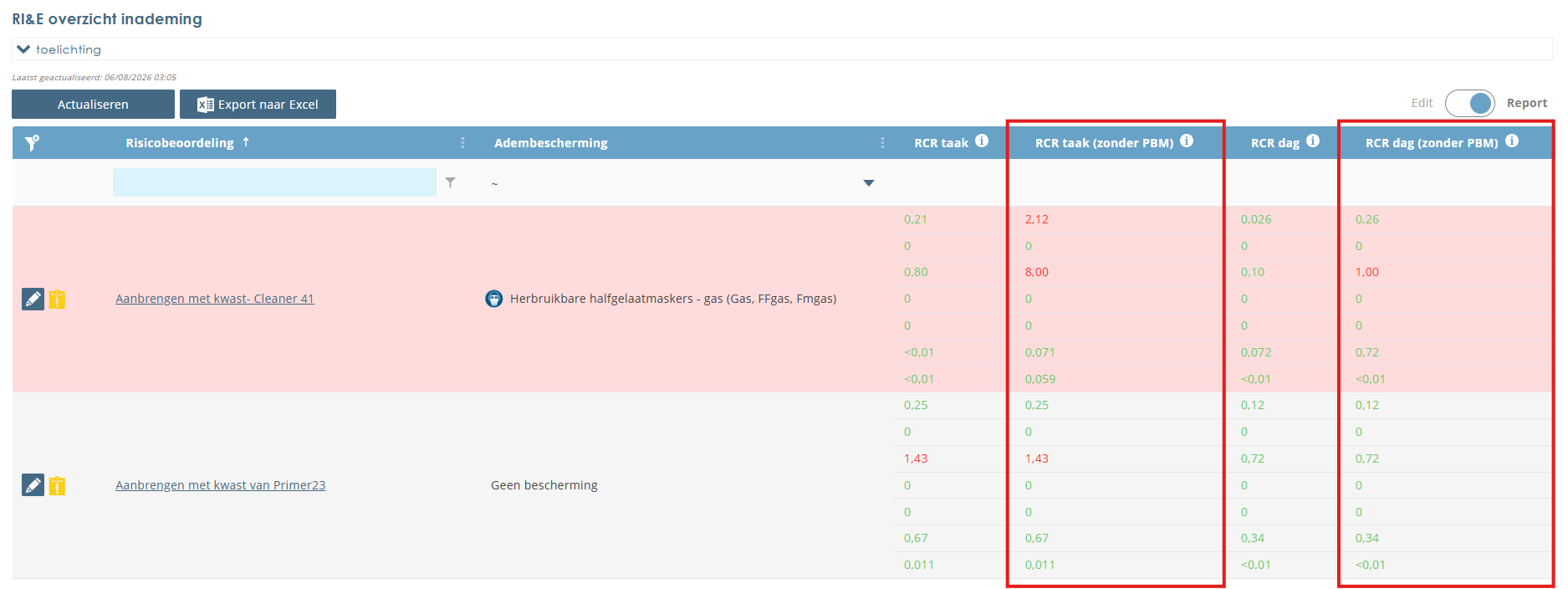Open Adembescherming column options menu
Viewport: 1568px width, 589px height.
click(882, 143)
